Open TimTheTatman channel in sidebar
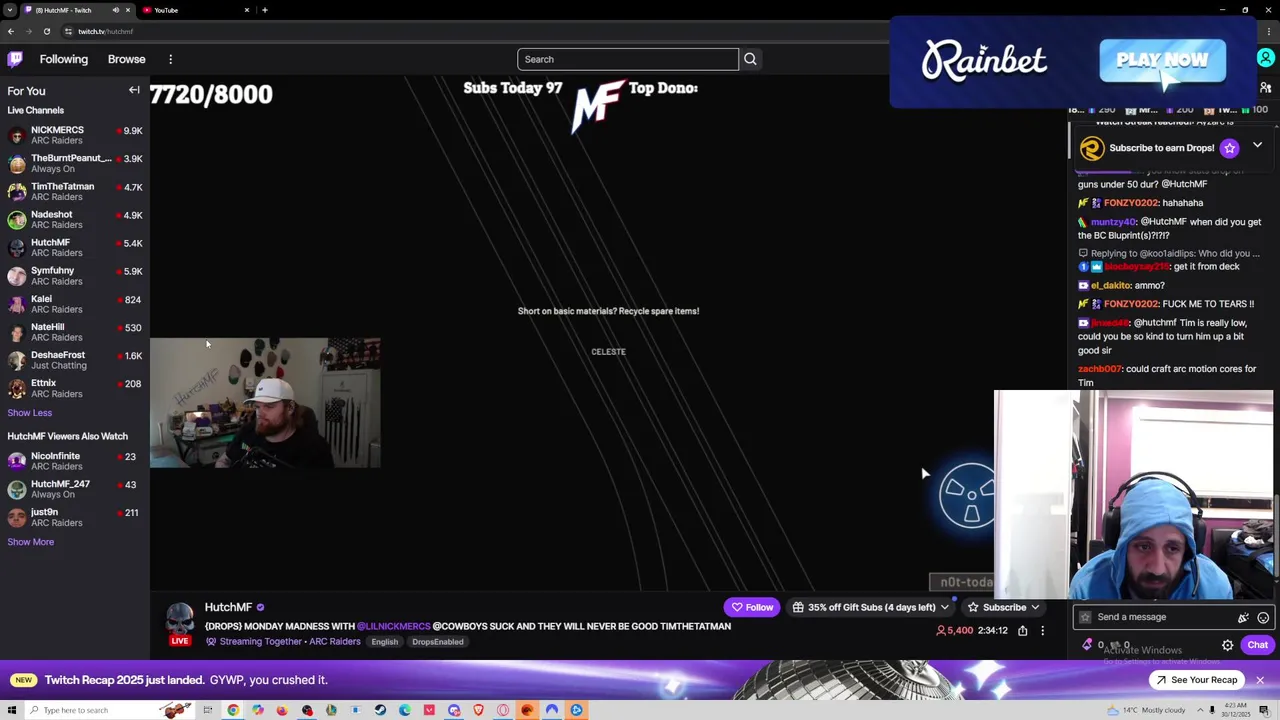Screen dimensions: 1280x720 tap(75, 191)
